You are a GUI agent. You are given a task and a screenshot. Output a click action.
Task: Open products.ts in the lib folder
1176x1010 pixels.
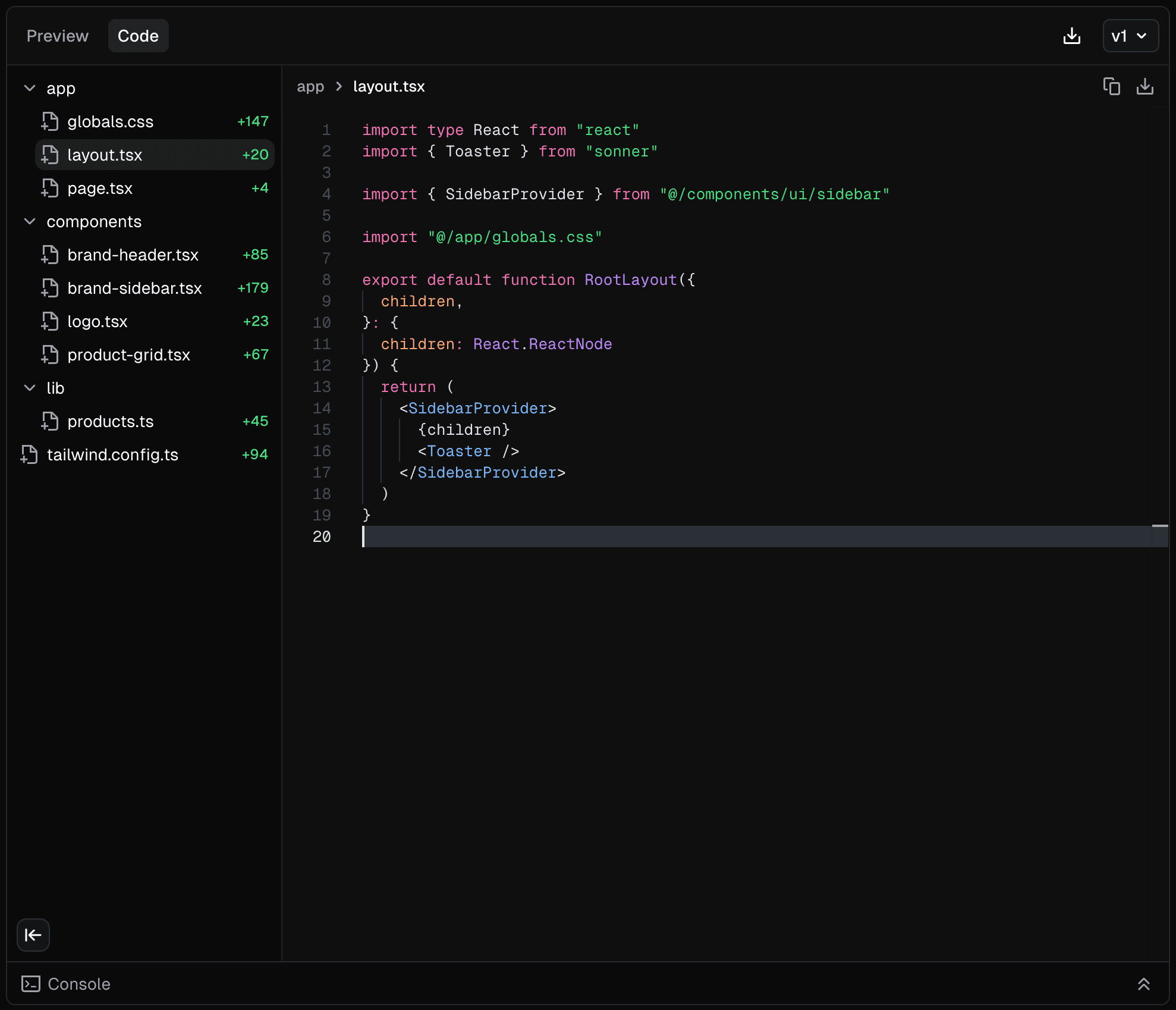coord(110,421)
